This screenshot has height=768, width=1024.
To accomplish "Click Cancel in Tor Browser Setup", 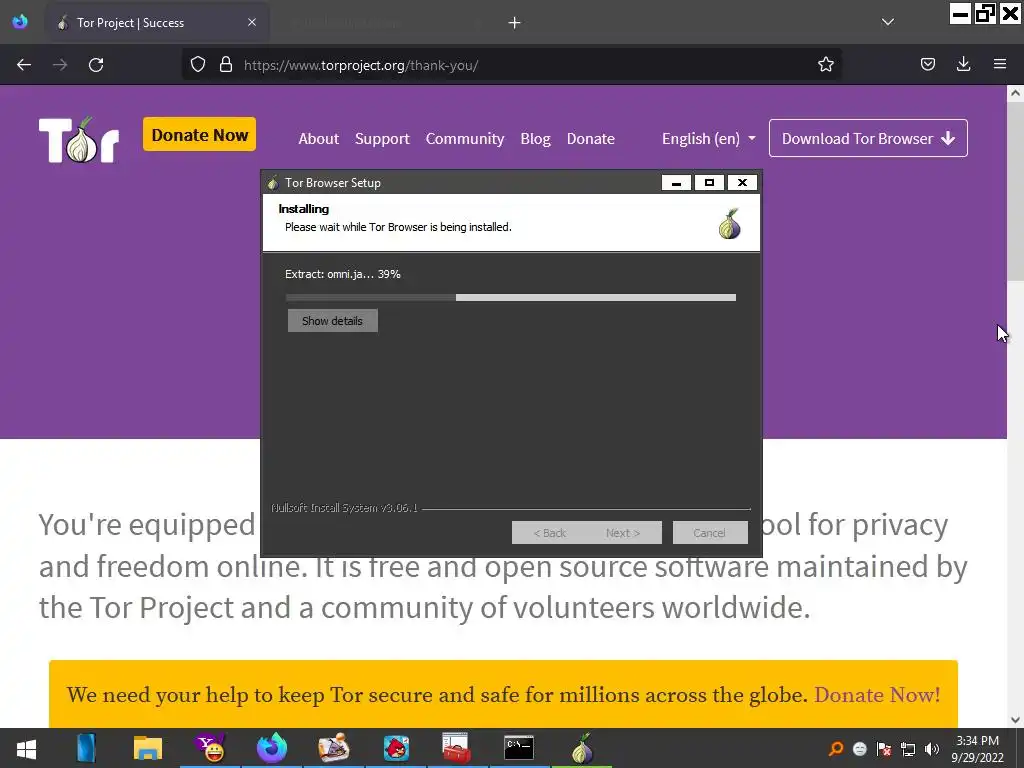I will point(710,533).
